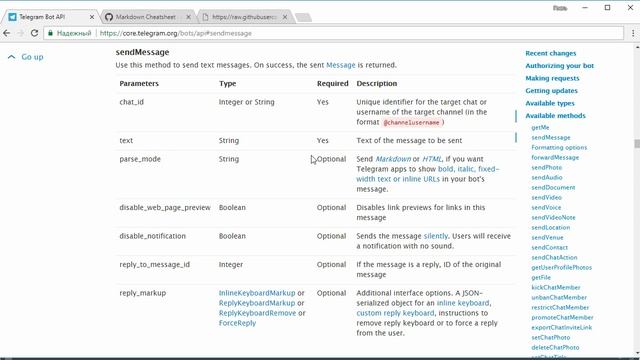Image resolution: width=640 pixels, height=360 pixels.
Task: Close the Telegram Bot API tab
Action: [x=92, y=17]
